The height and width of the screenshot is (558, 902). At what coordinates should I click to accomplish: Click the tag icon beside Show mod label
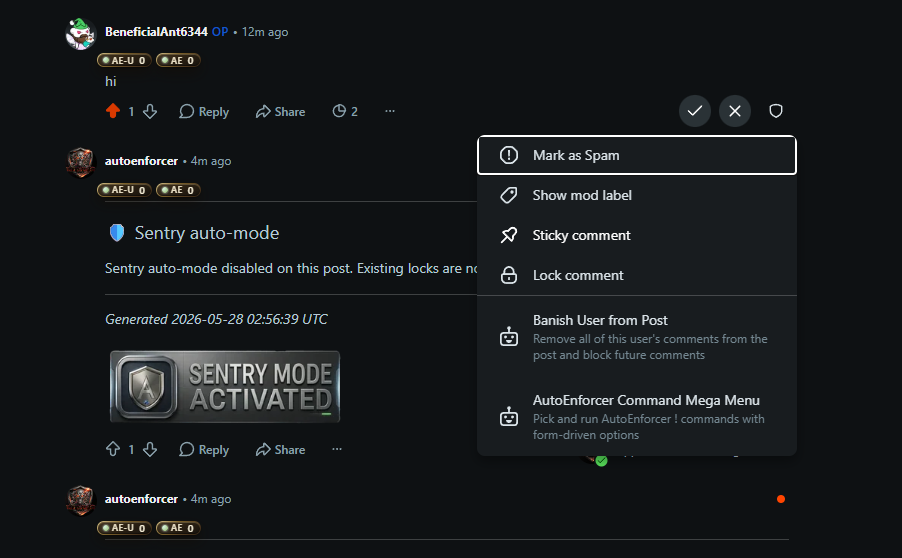click(509, 196)
